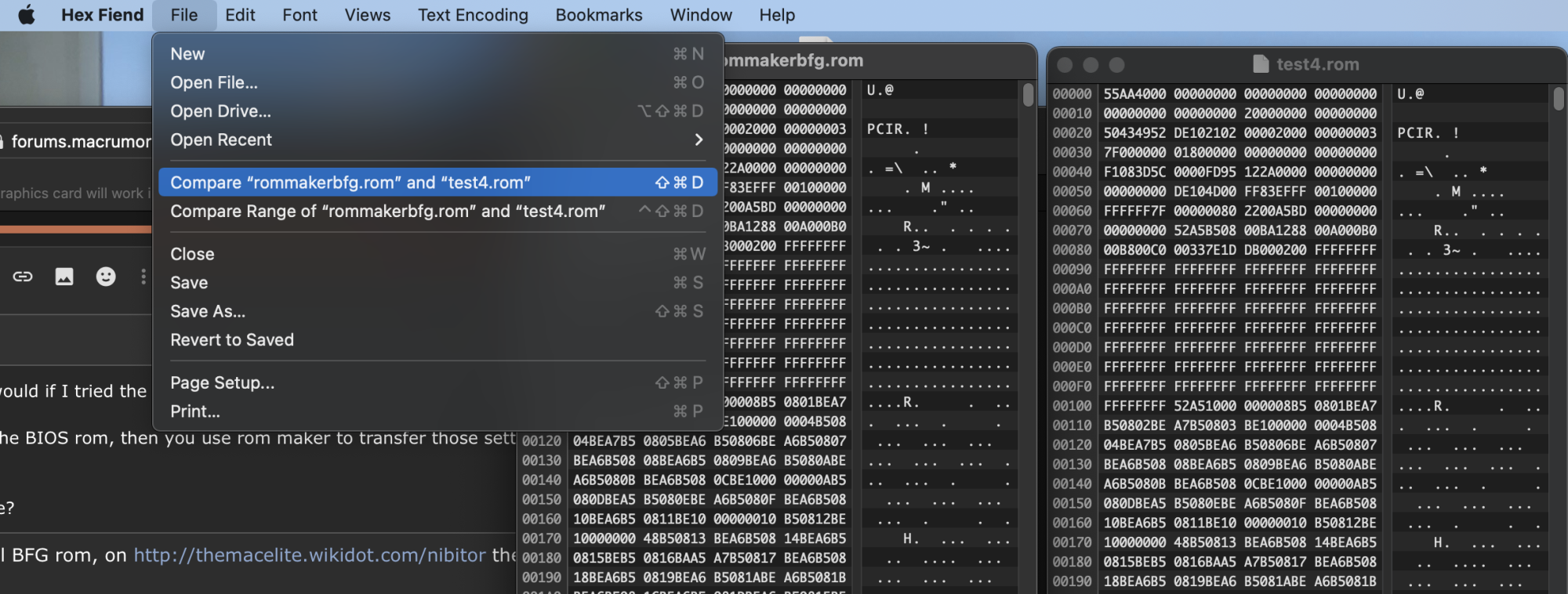Screen dimensions: 1568x594
Task: Click the test4.rom window title
Action: pyautogui.click(x=1318, y=64)
